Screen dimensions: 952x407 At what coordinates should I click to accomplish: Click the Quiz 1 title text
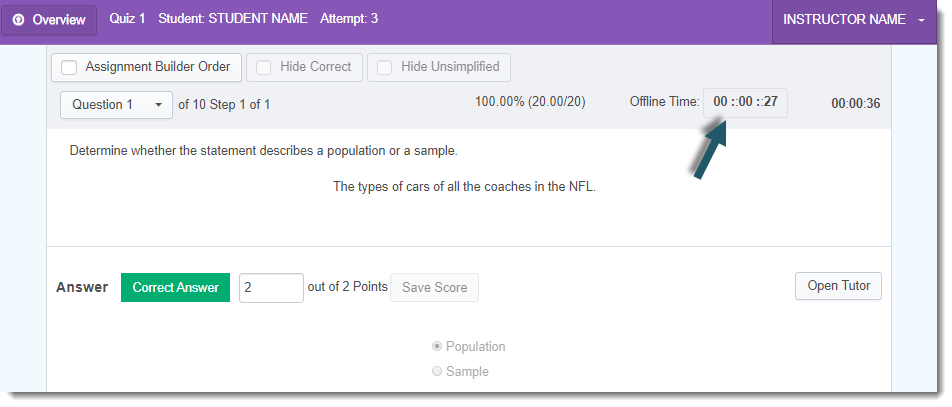pyautogui.click(x=128, y=19)
